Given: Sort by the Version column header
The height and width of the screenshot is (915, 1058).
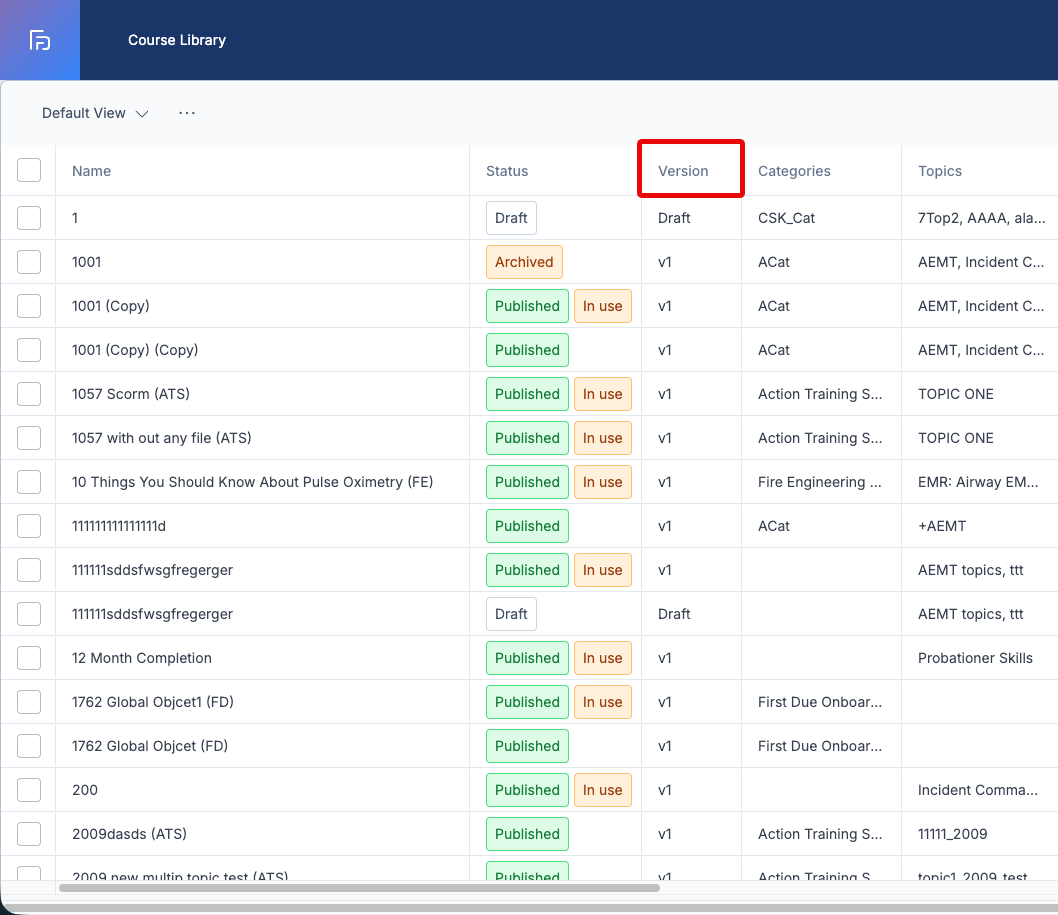Looking at the screenshot, I should (x=683, y=171).
